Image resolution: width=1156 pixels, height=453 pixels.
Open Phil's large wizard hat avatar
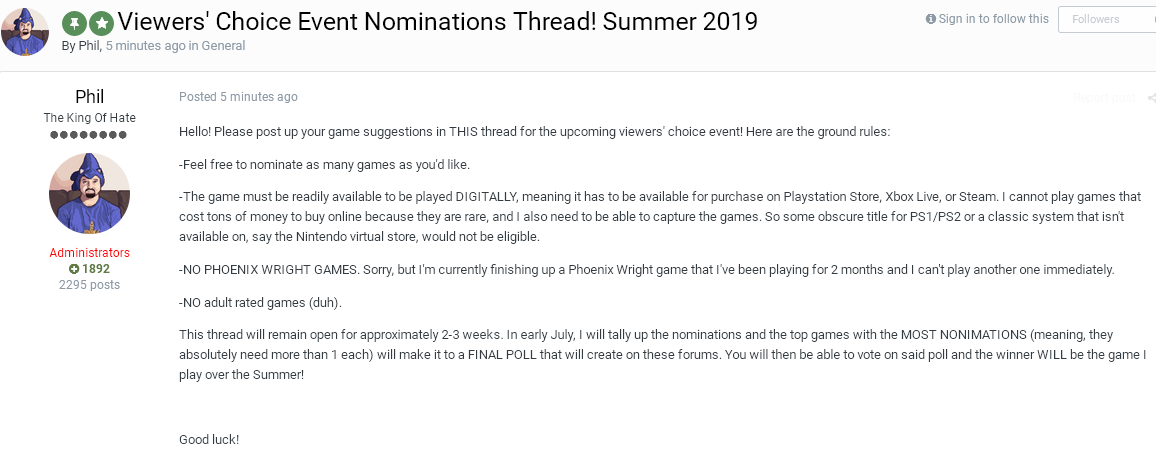pyautogui.click(x=89, y=193)
